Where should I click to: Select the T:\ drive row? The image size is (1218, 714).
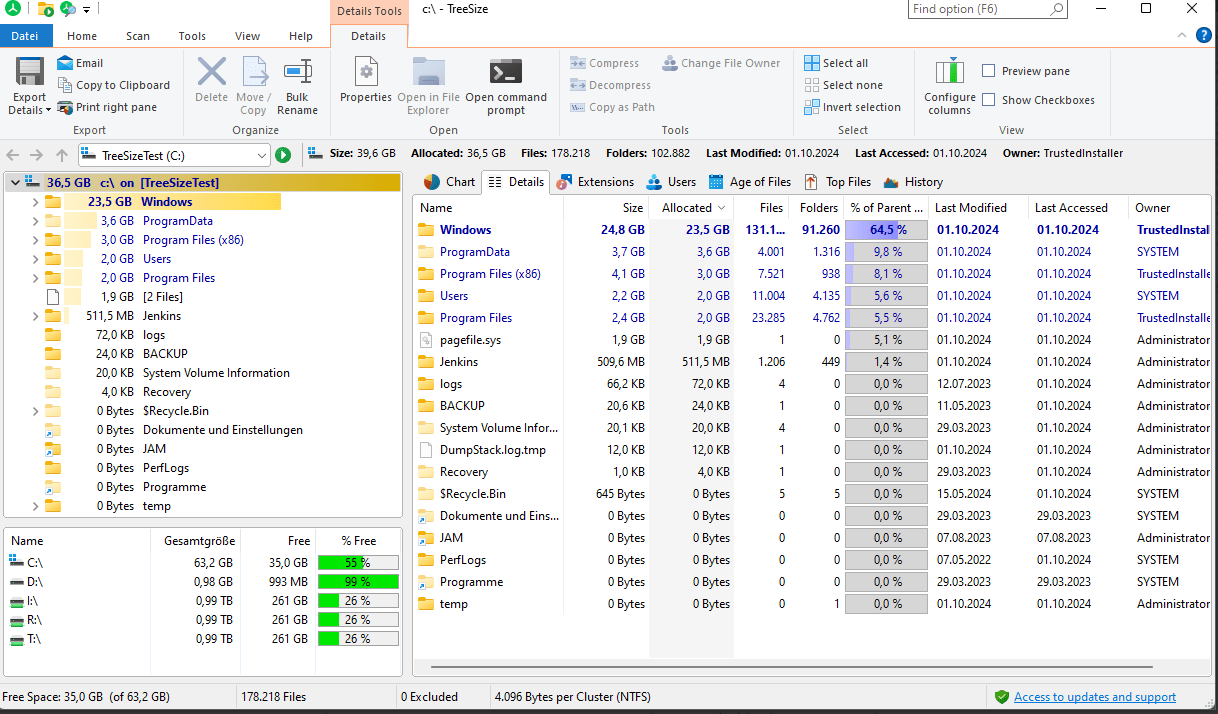(x=203, y=639)
